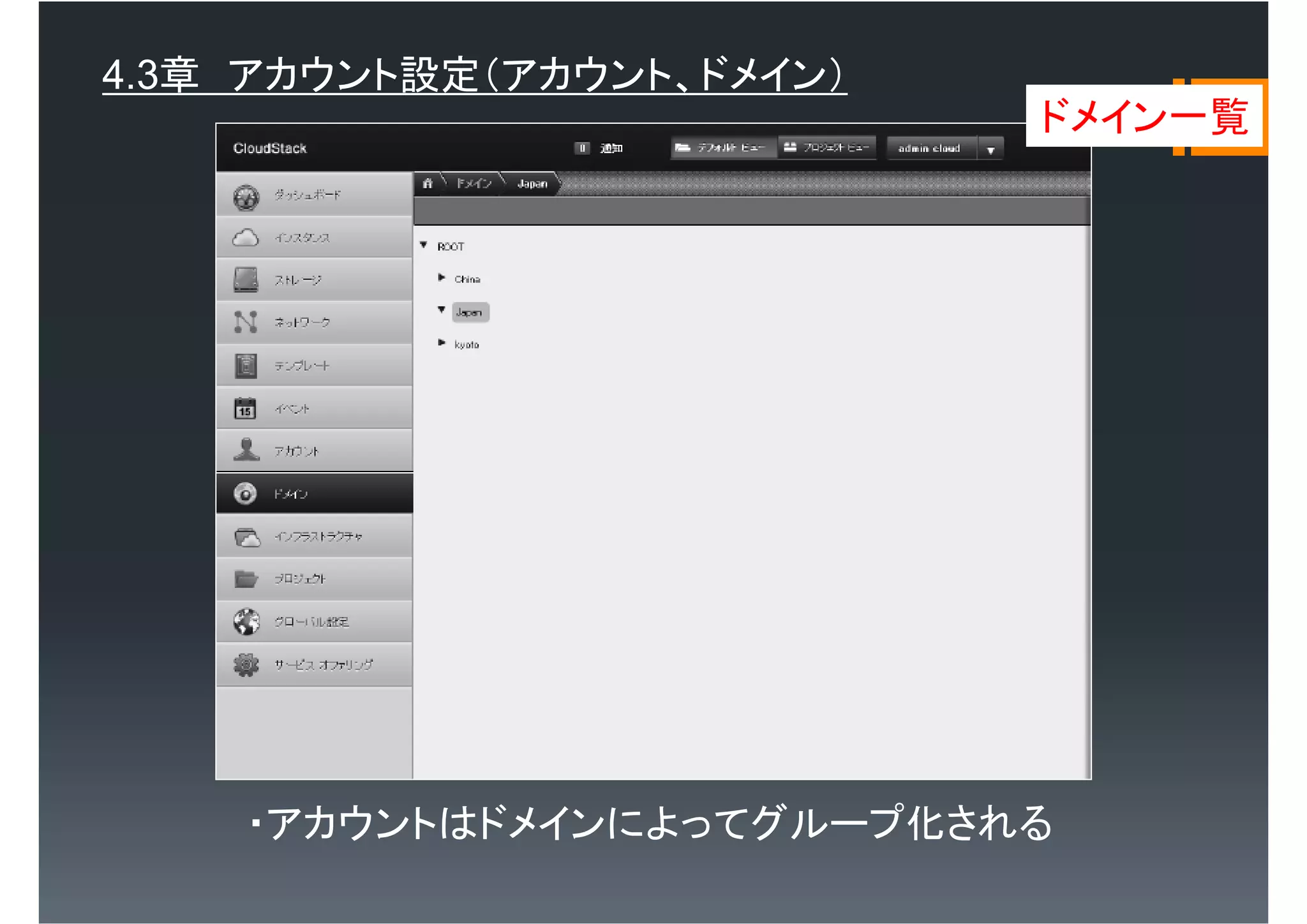This screenshot has width=1307, height=924.
Task: Select kyoto domain in tree
Action: (467, 345)
